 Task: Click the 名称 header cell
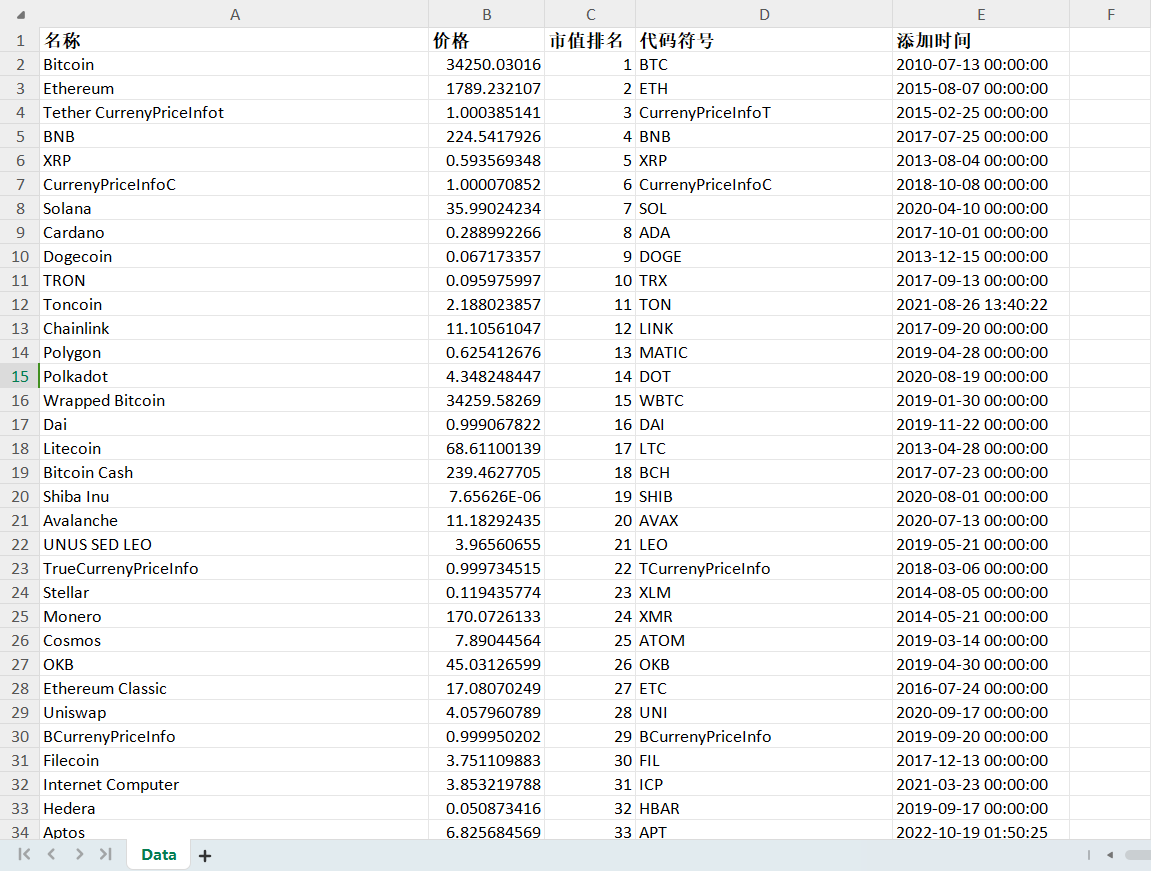tap(234, 40)
